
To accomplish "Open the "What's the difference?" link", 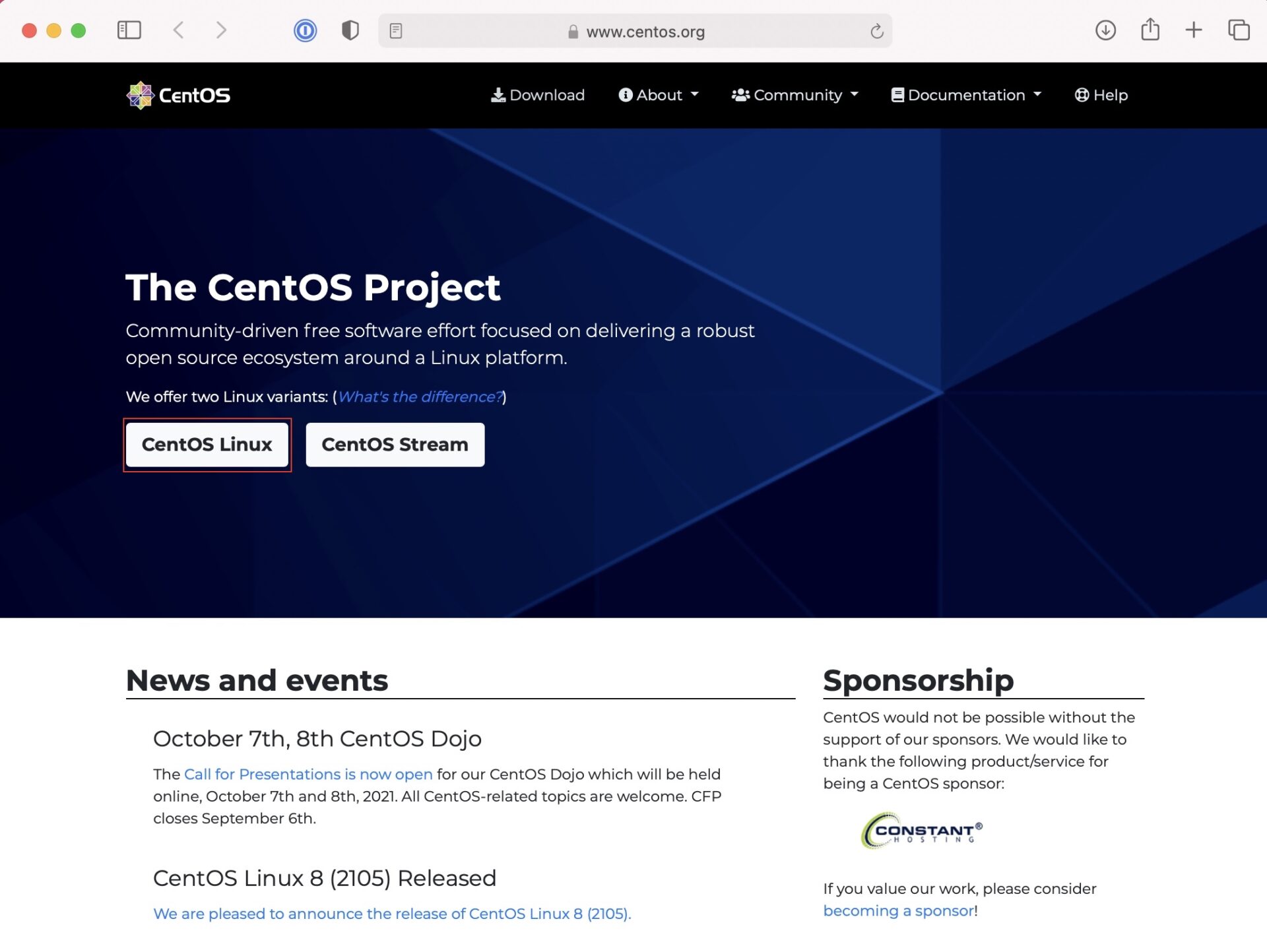I will (420, 397).
